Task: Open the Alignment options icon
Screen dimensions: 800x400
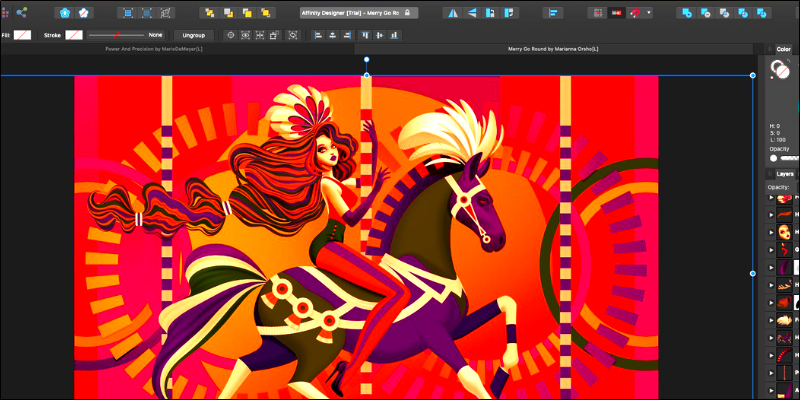Action: (x=553, y=13)
